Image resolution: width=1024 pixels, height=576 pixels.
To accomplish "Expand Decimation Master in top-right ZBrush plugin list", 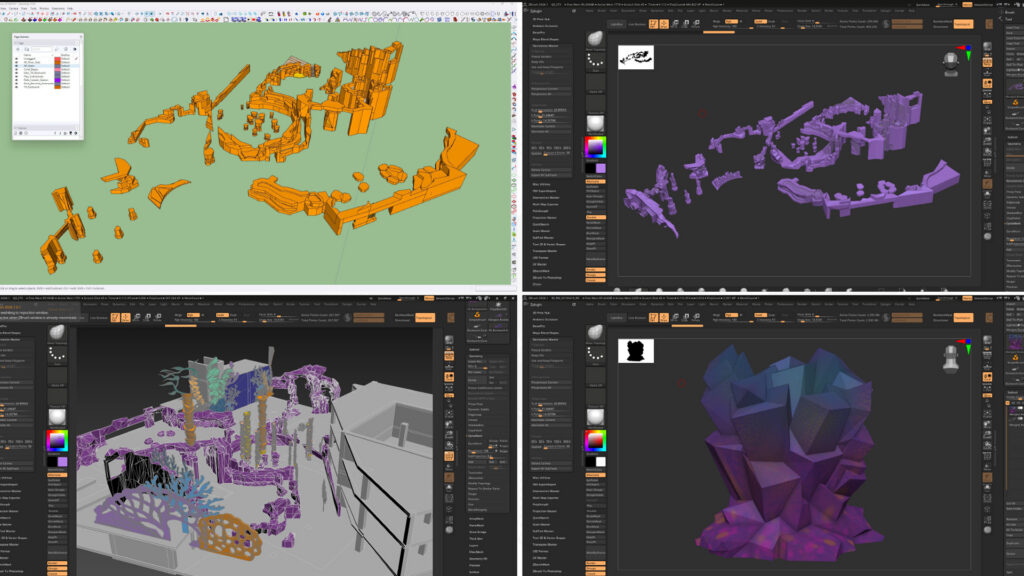I will point(546,46).
